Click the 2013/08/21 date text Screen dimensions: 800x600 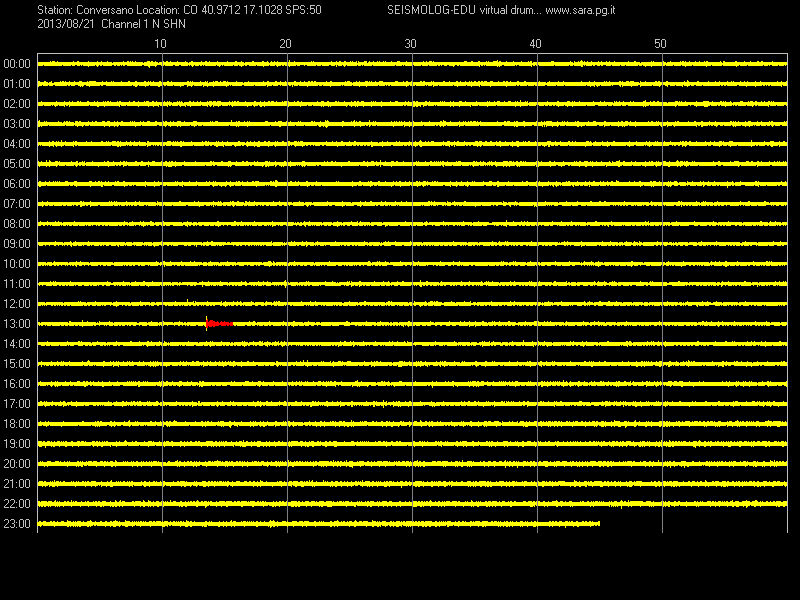pyautogui.click(x=66, y=24)
